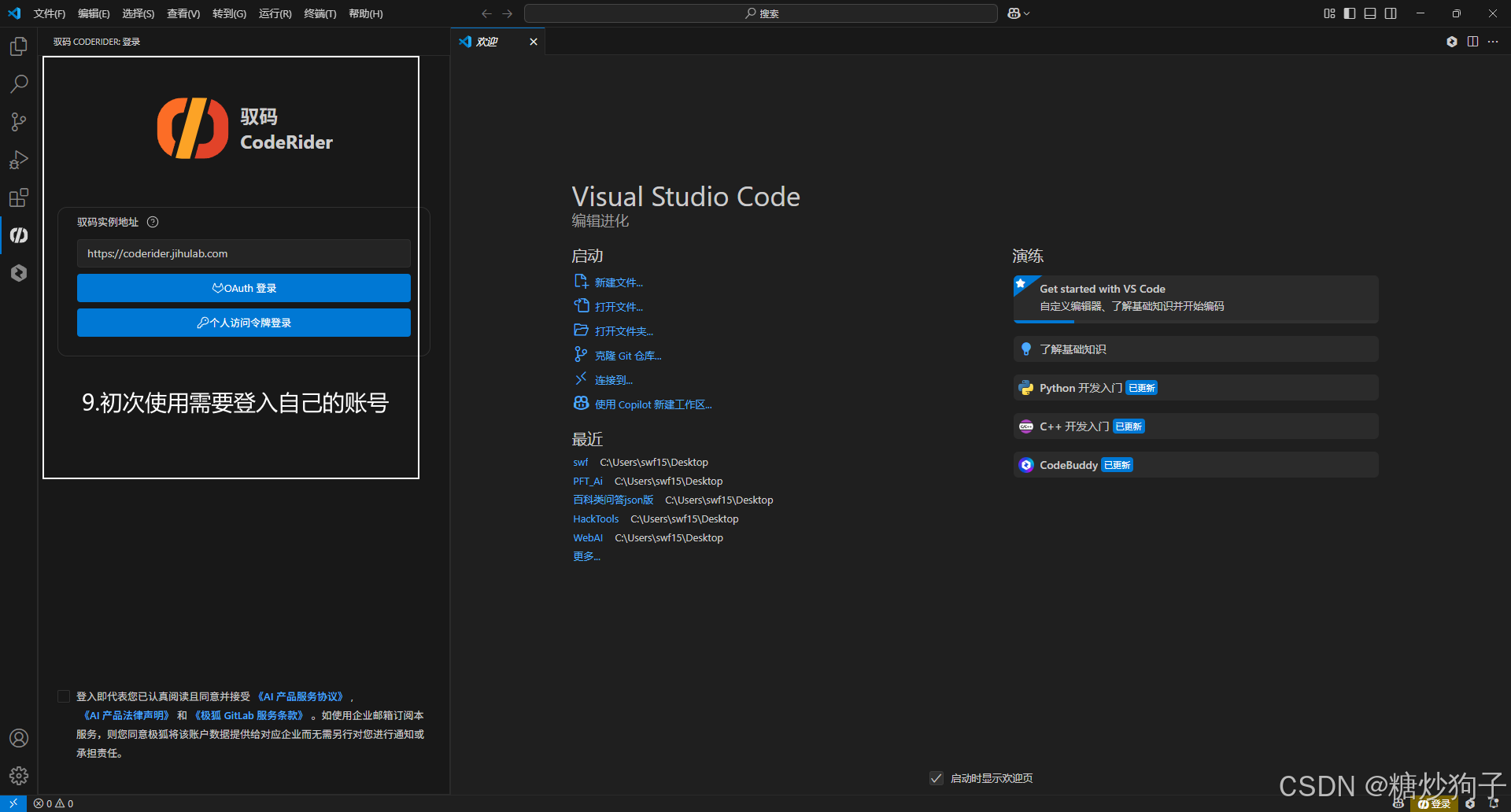The height and width of the screenshot is (812, 1511).
Task: Open C++ 开发入门 walkthrough
Action: [x=1195, y=426]
